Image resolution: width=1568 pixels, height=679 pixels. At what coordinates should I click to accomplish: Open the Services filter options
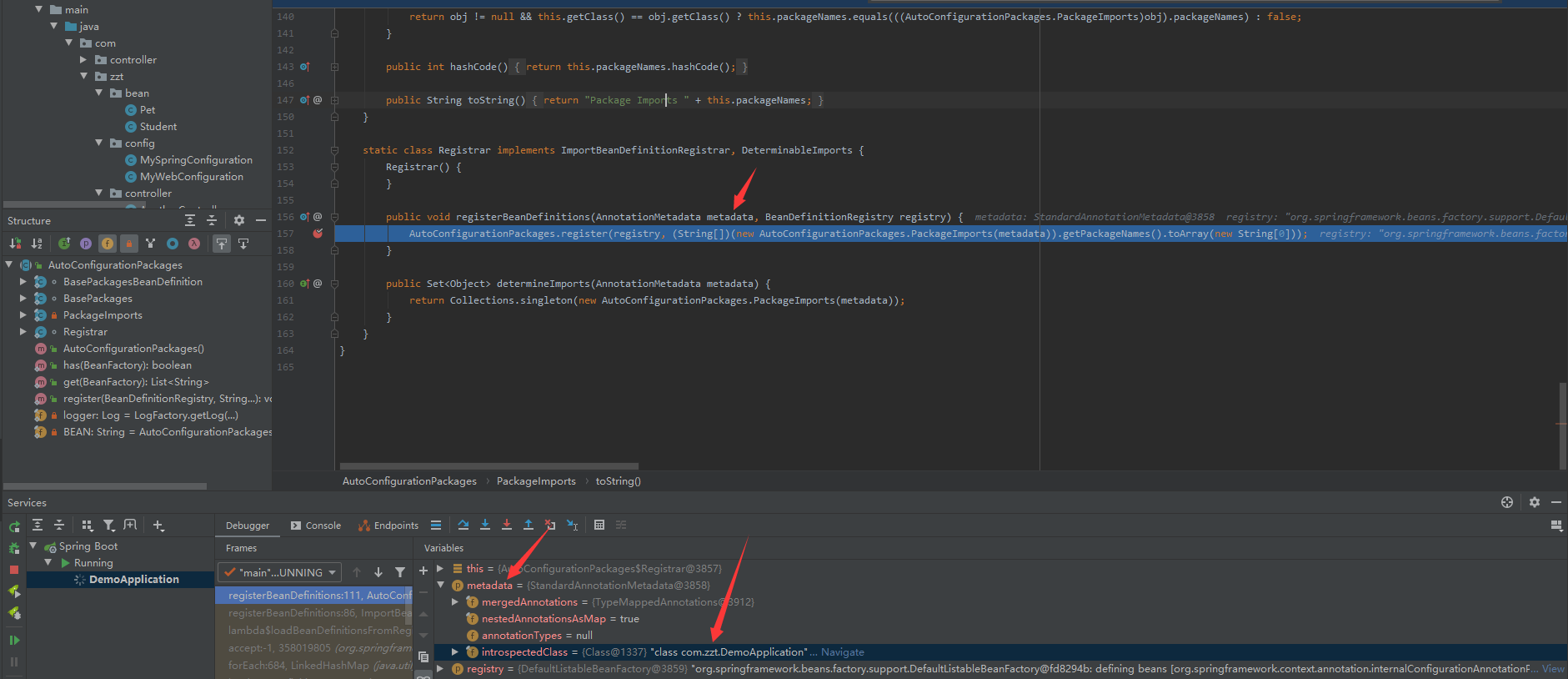tap(109, 525)
